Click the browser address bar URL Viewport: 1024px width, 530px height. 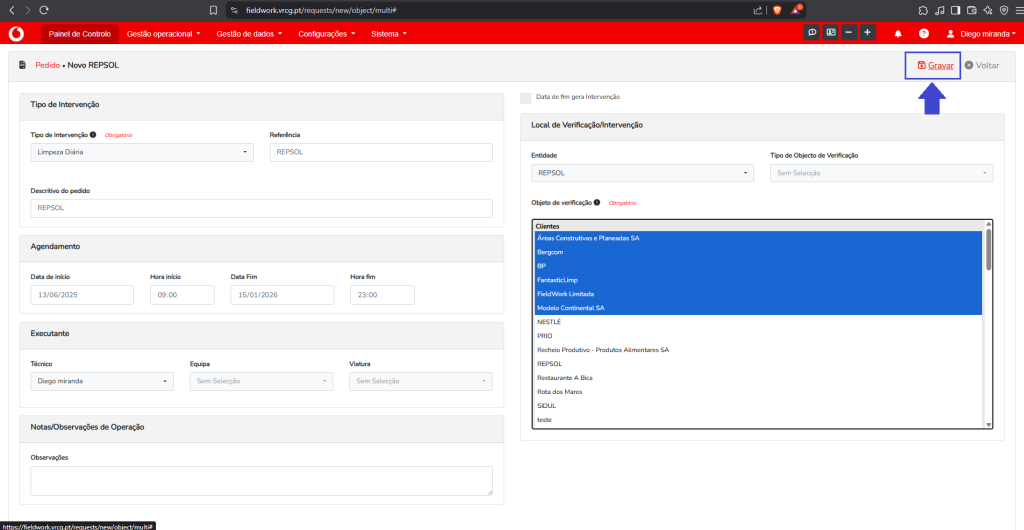click(323, 10)
